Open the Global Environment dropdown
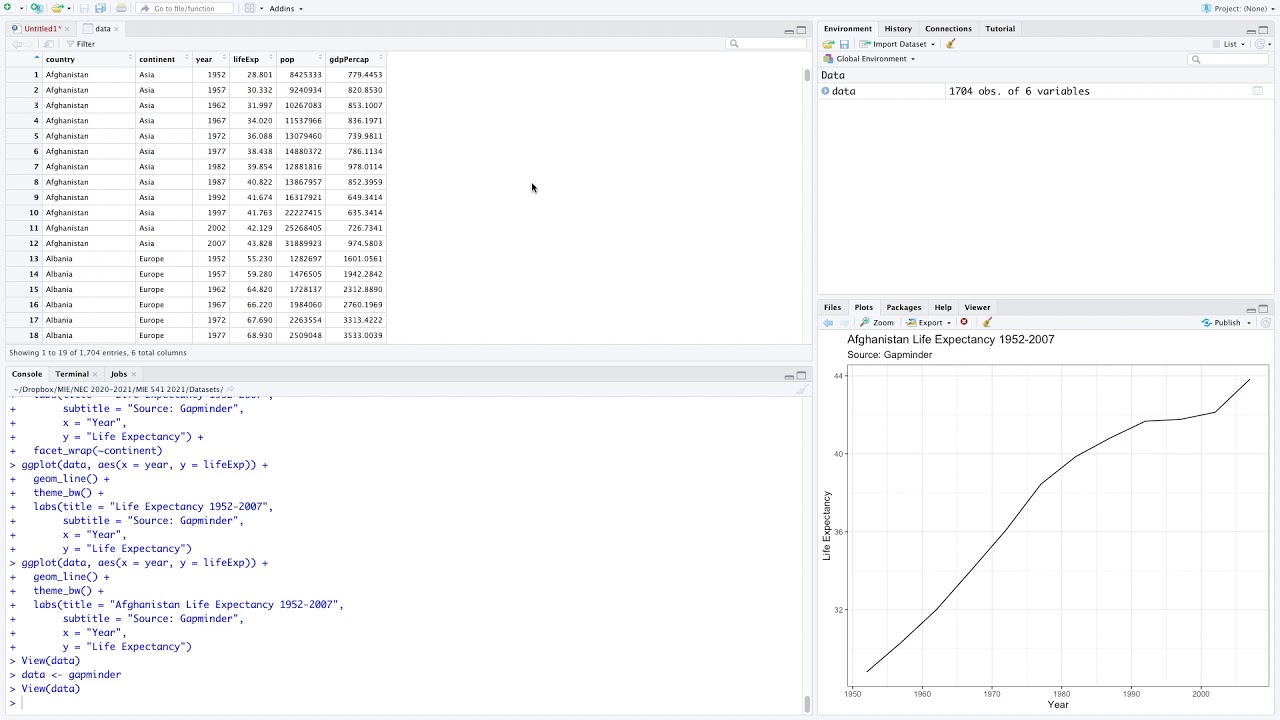The width and height of the screenshot is (1280, 720). (x=868, y=59)
